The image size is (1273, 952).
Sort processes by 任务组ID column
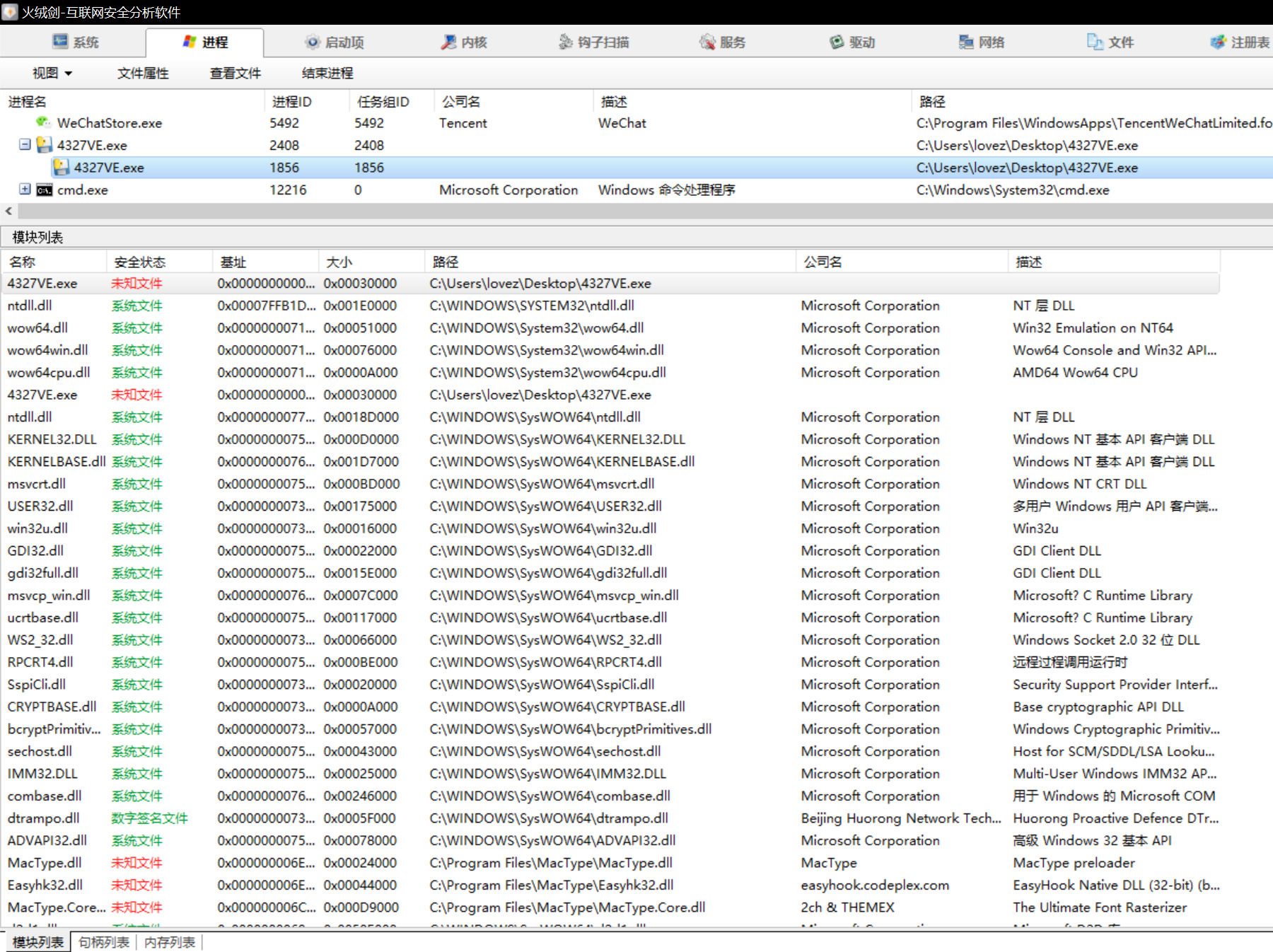coord(391,101)
